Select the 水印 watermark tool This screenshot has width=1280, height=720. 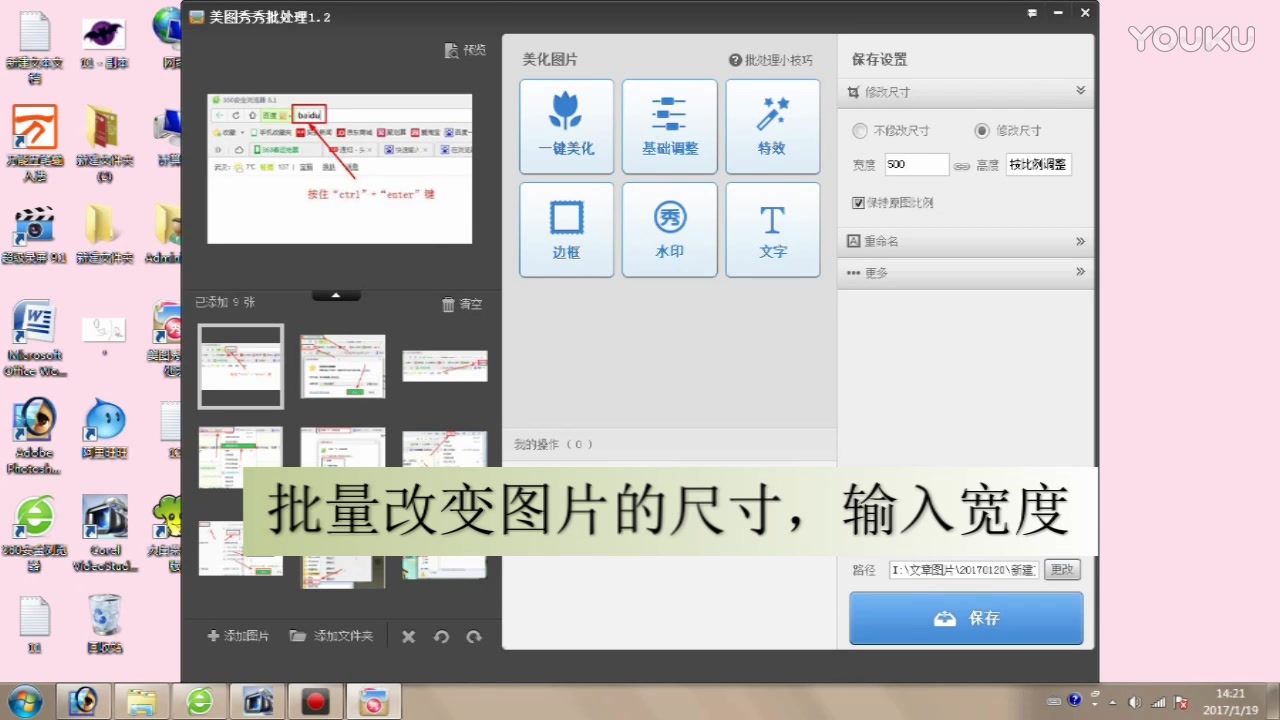click(669, 229)
